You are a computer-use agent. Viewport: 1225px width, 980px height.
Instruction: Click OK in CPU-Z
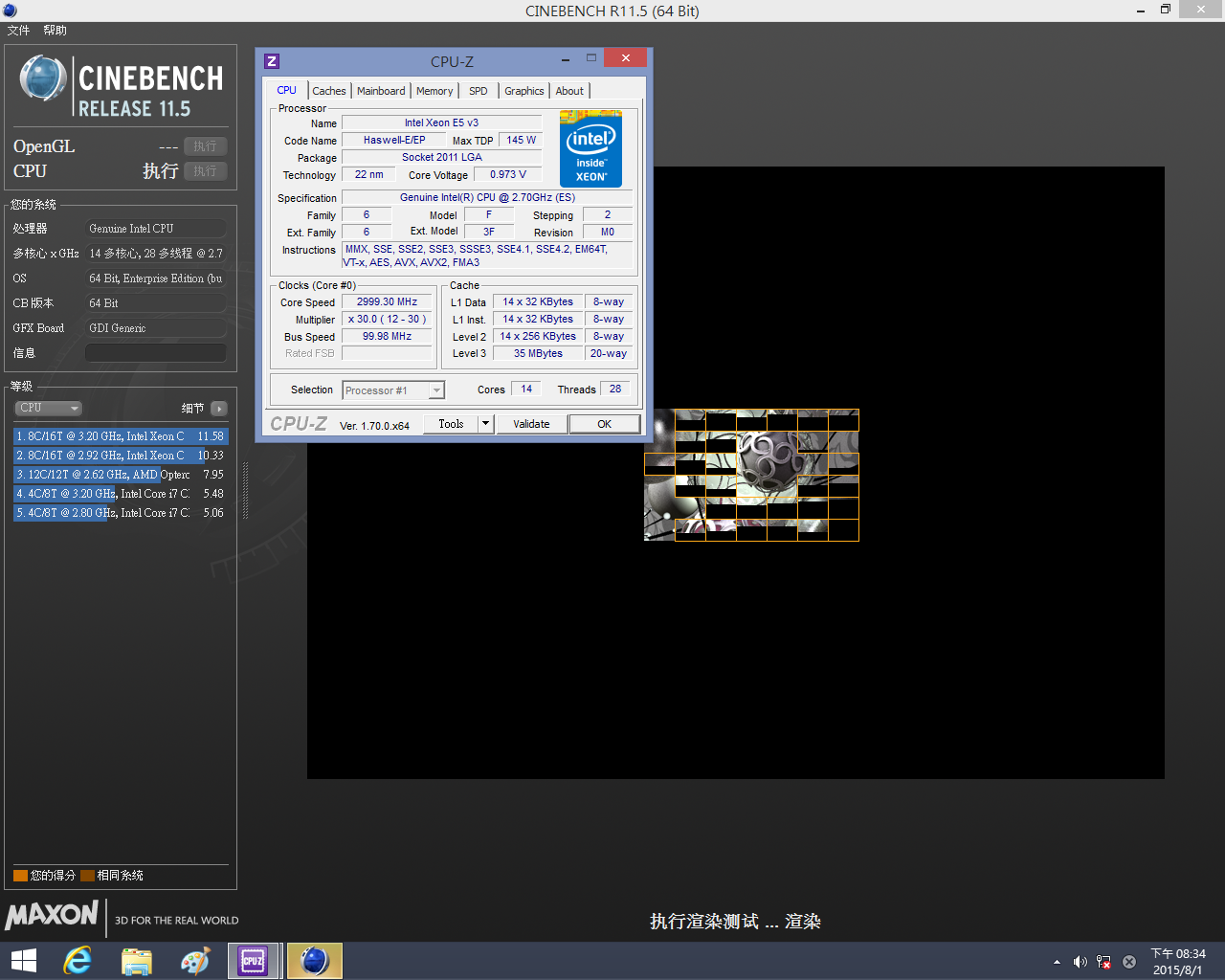[x=605, y=424]
